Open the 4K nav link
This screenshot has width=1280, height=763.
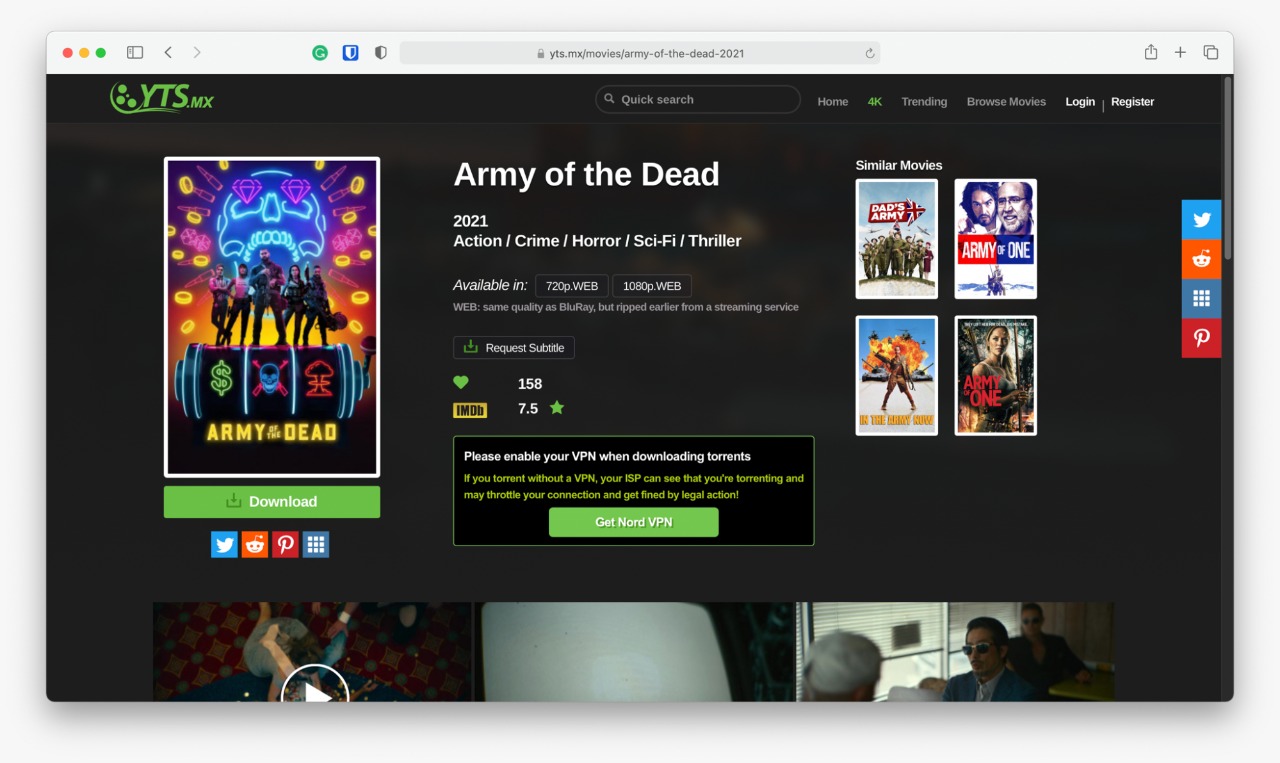click(x=875, y=101)
